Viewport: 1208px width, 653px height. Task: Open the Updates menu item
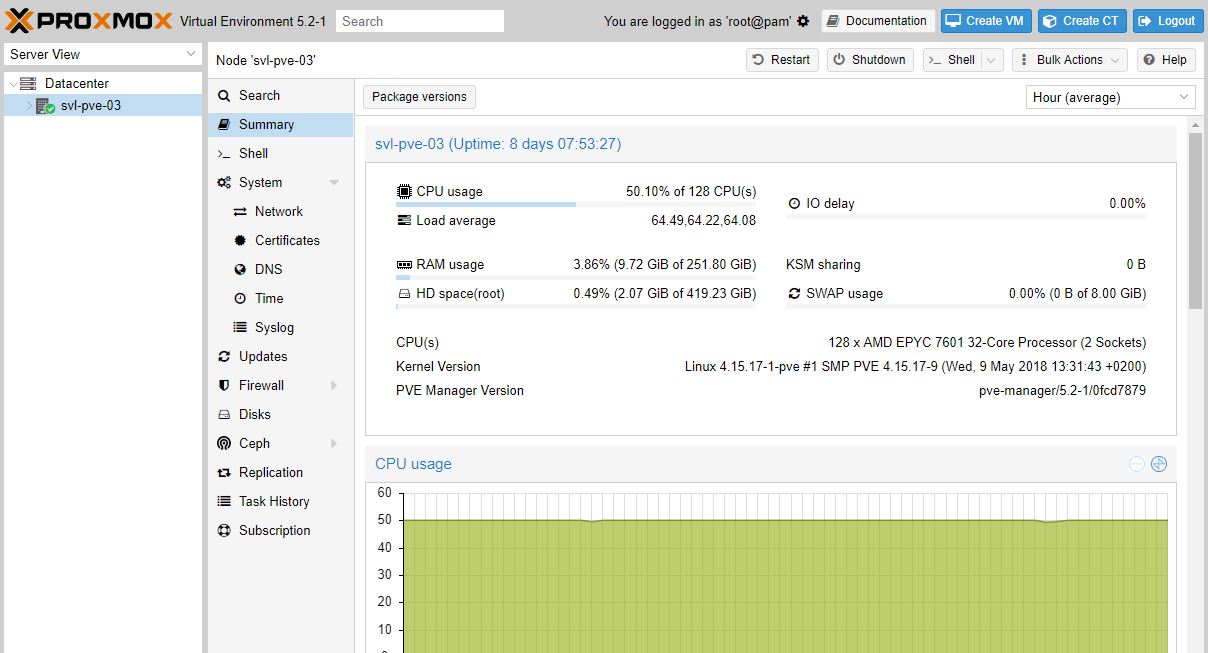tap(280, 357)
